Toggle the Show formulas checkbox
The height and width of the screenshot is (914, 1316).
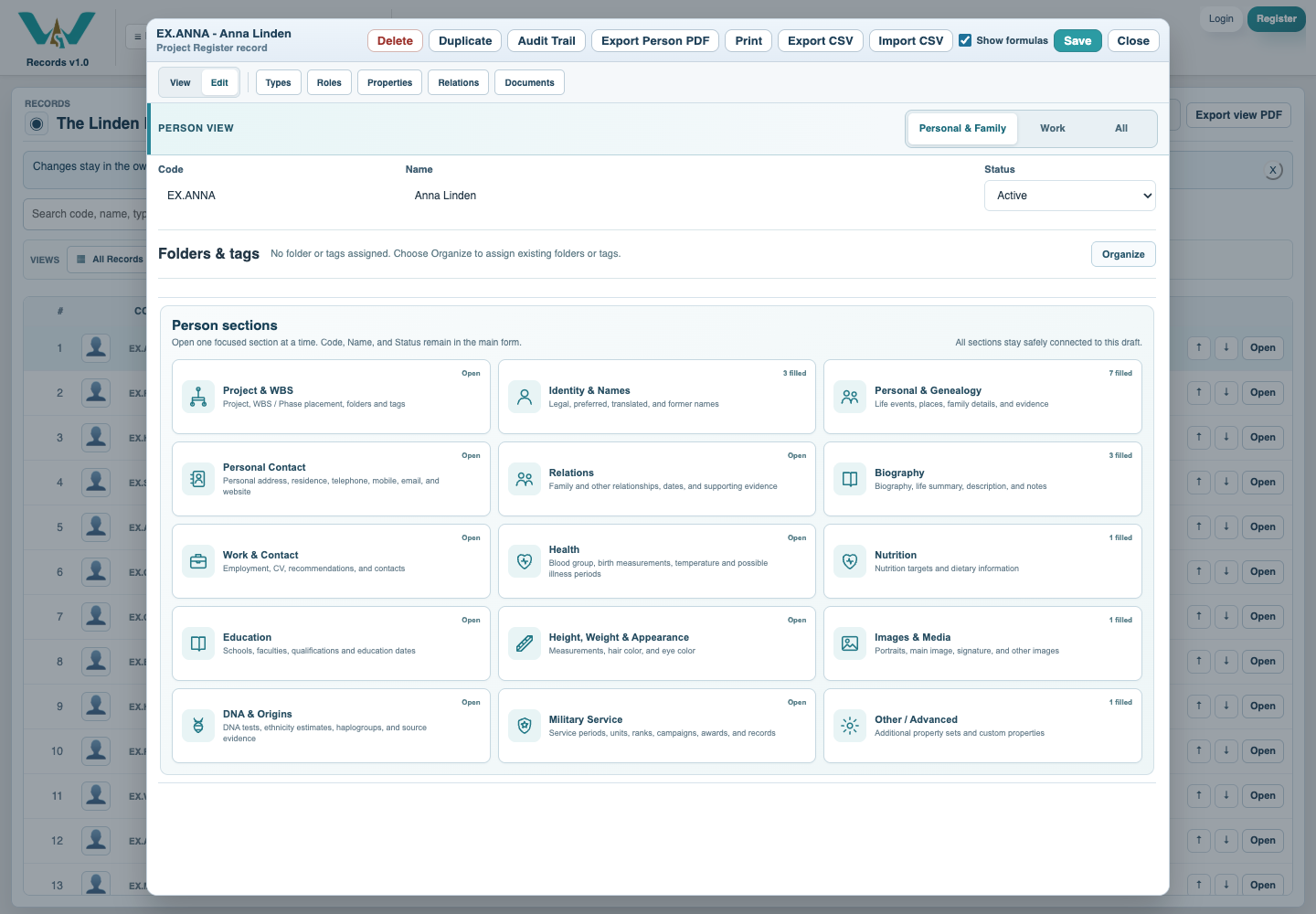pos(965,40)
